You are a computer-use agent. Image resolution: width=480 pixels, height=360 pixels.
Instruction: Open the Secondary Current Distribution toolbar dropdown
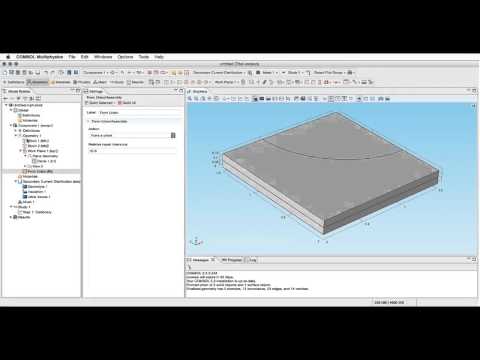click(x=219, y=72)
